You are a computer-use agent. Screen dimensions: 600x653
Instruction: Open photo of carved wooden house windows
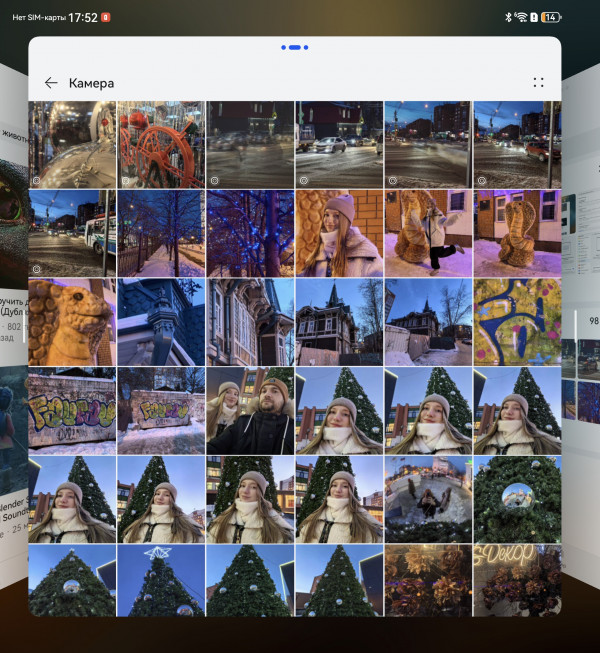click(x=250, y=322)
